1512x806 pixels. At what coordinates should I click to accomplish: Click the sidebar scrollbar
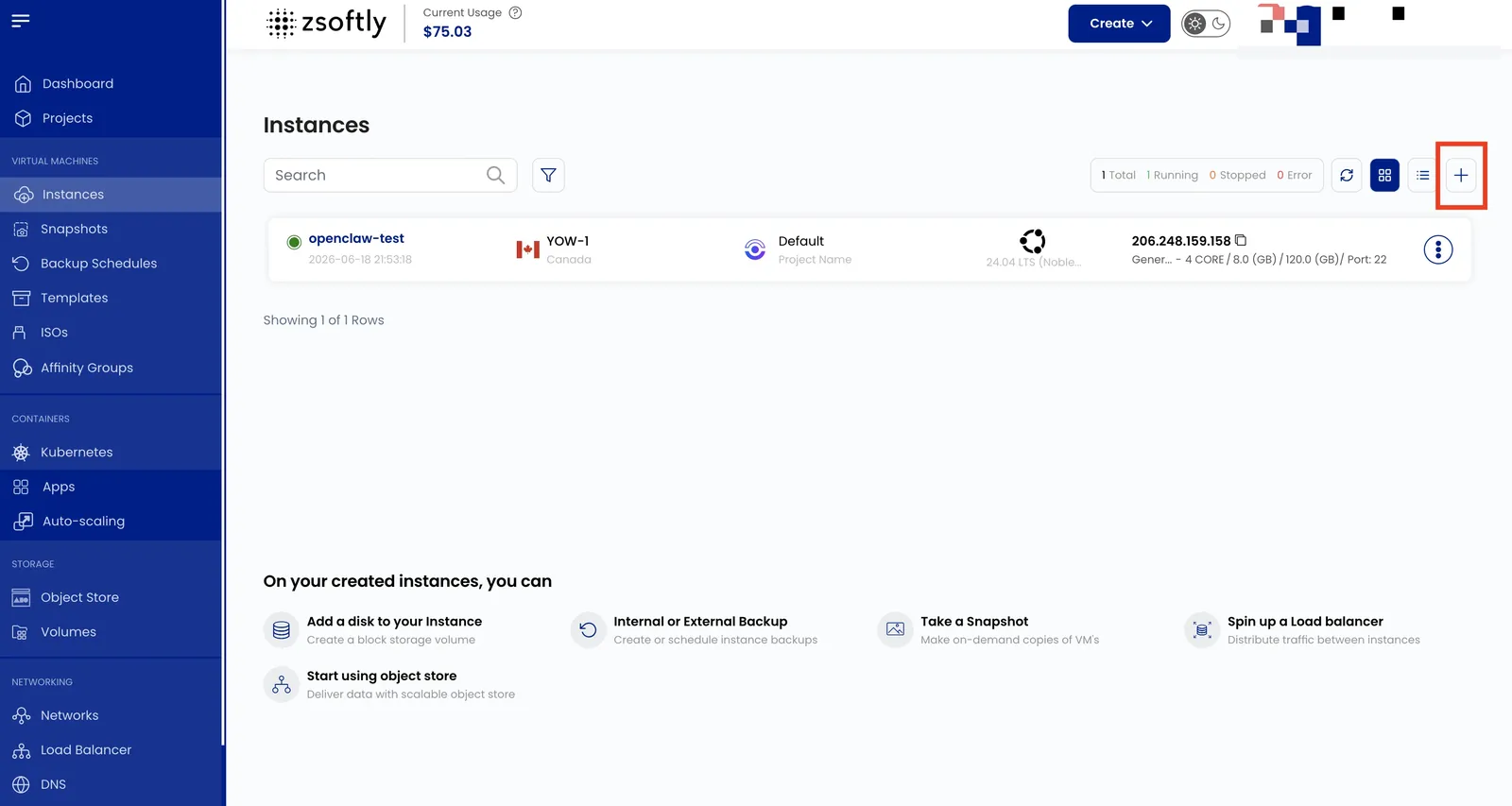(224, 373)
